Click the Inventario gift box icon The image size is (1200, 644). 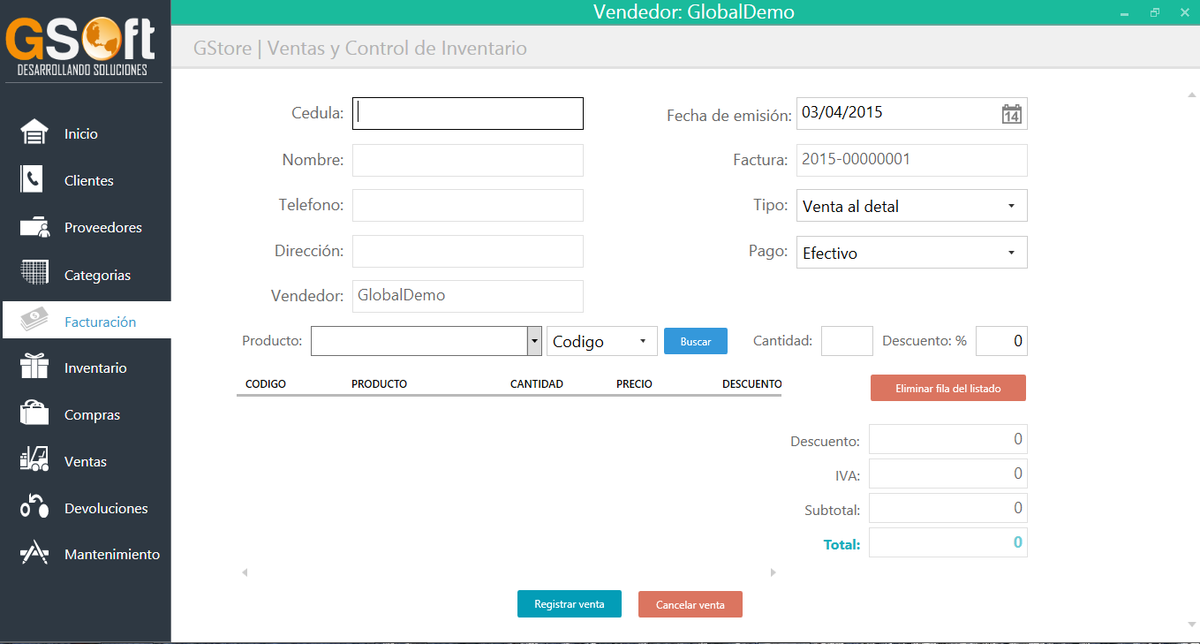35,367
